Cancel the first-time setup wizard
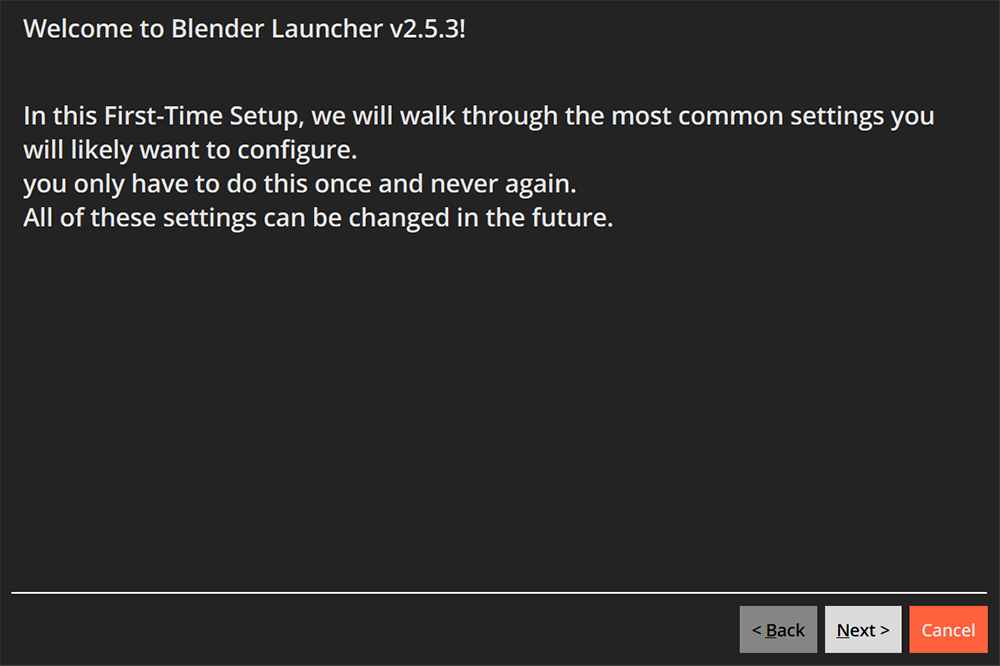1000x666 pixels. [948, 630]
